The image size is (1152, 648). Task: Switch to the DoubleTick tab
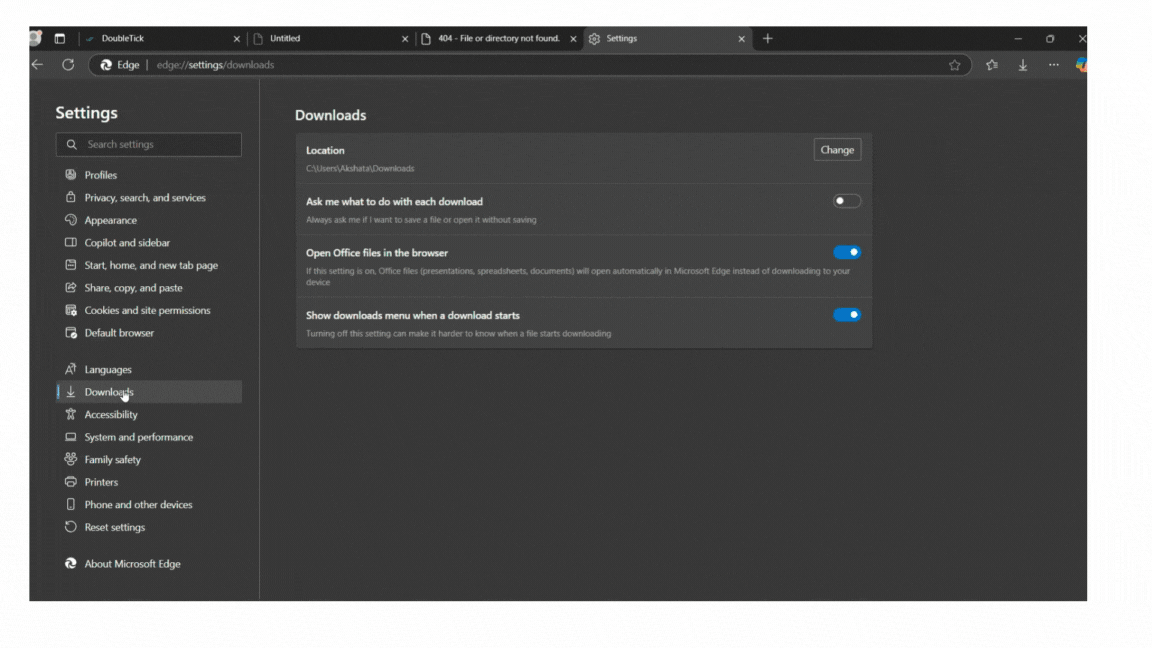(150, 39)
